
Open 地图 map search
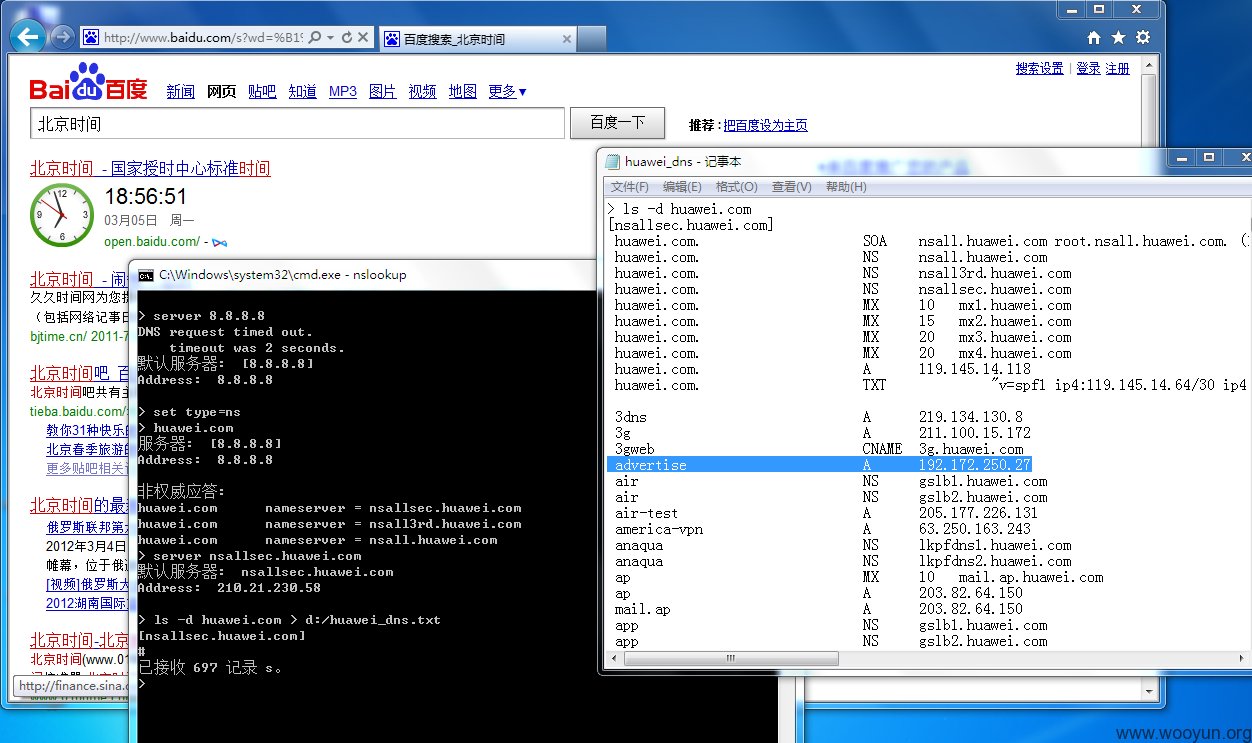tap(463, 91)
